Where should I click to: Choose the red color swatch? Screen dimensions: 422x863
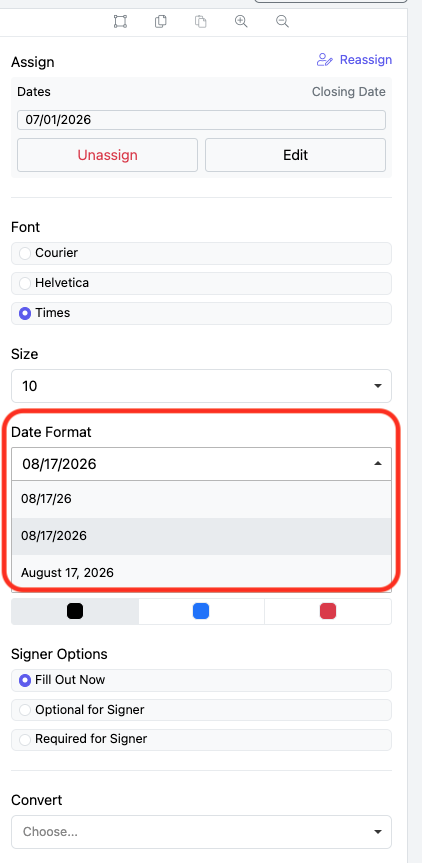[328, 611]
